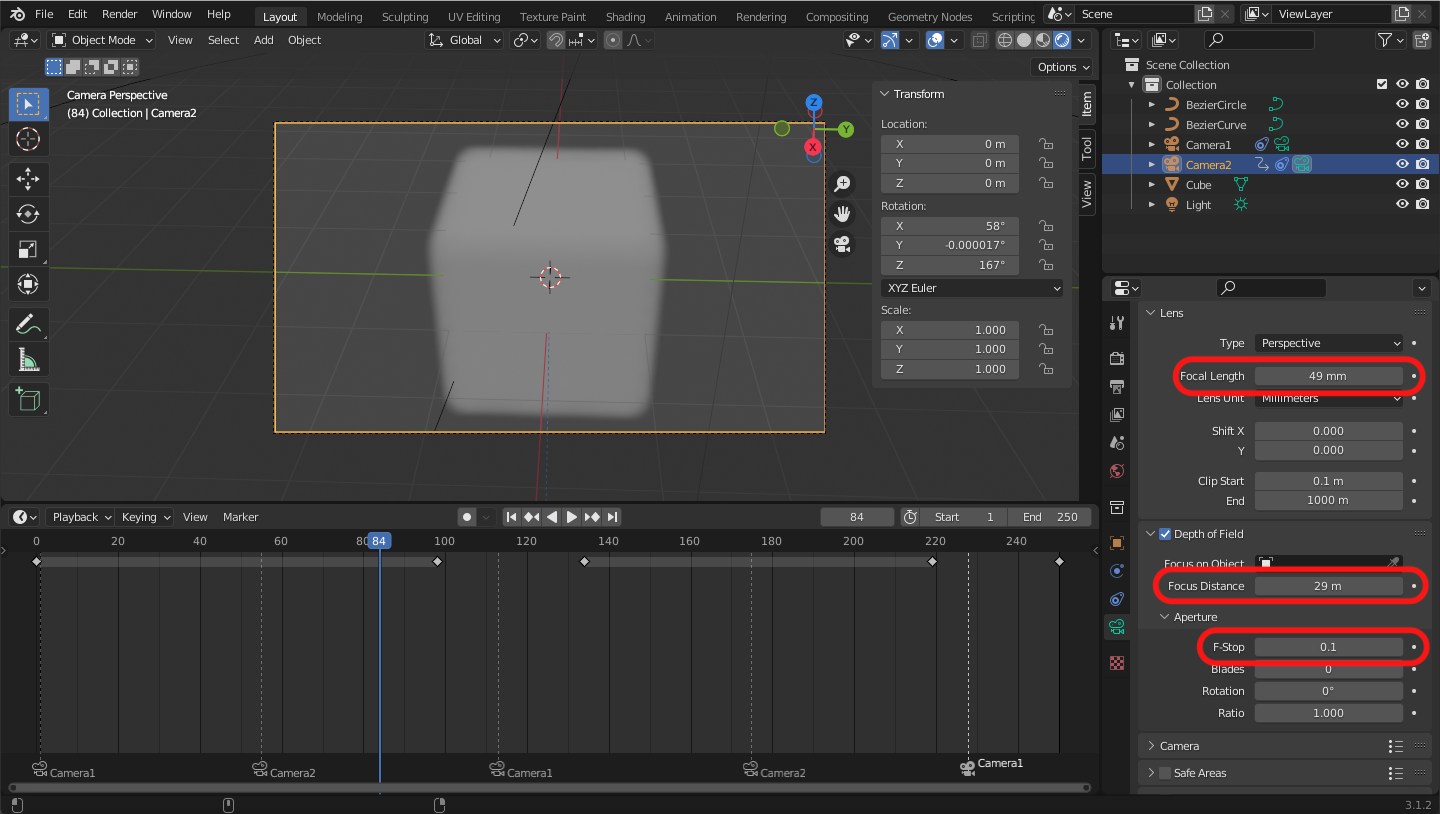Open the Texture properties tab icon

pyautogui.click(x=1117, y=663)
